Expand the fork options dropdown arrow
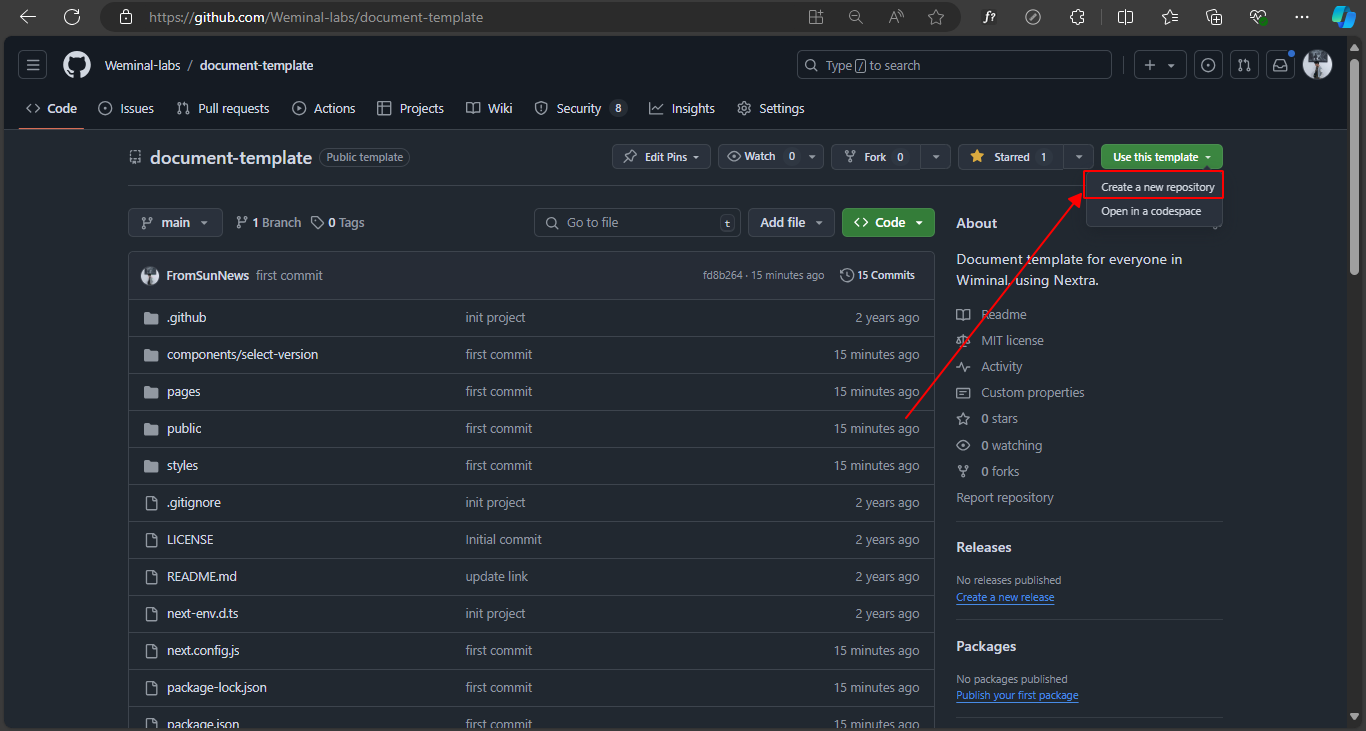Screen dimensions: 1366x731 935,157
